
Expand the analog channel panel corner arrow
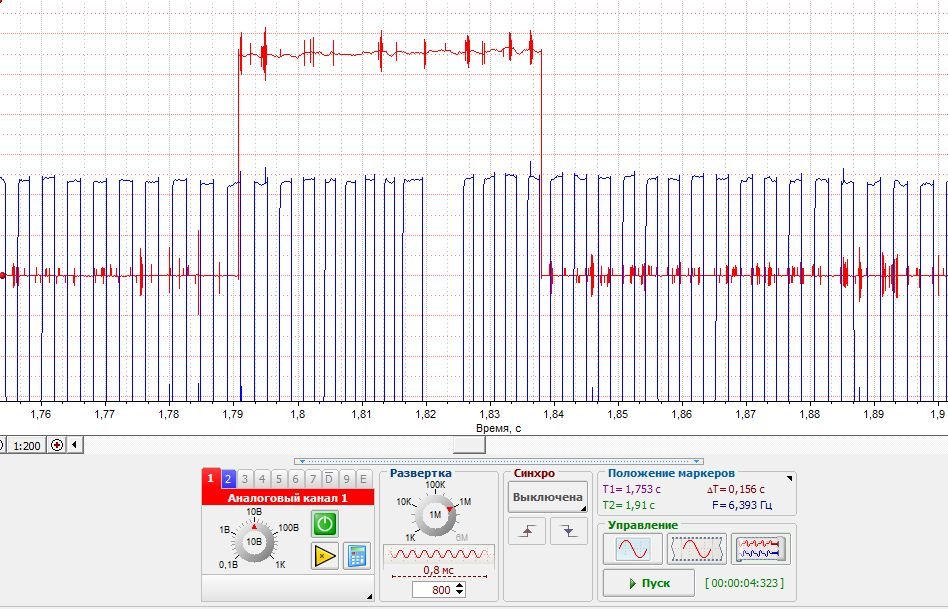tap(368, 596)
